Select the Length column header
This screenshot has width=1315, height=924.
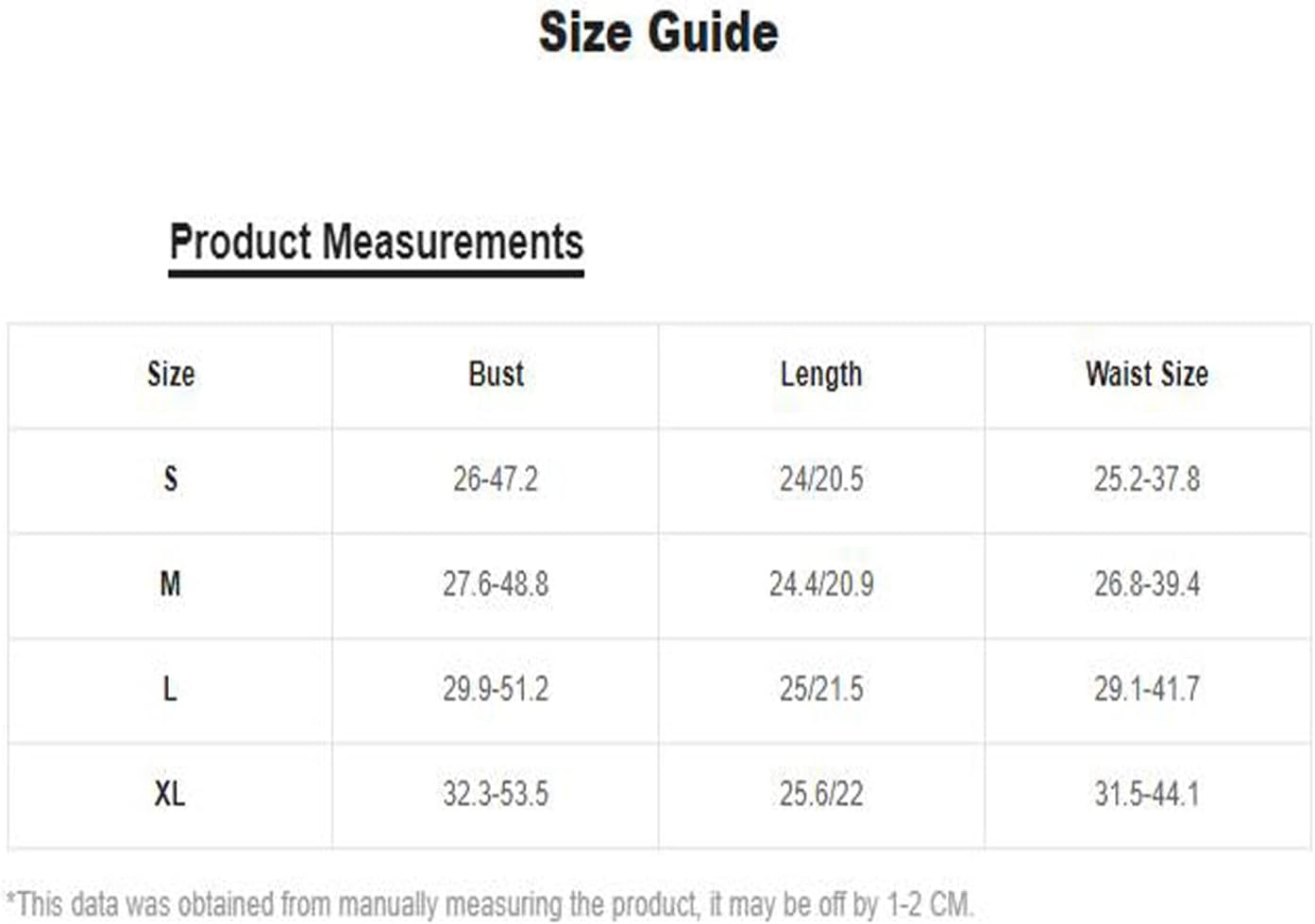click(x=821, y=375)
